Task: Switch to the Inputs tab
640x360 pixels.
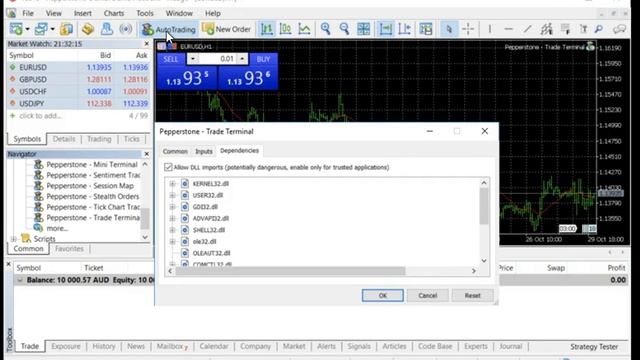Action: [x=204, y=151]
